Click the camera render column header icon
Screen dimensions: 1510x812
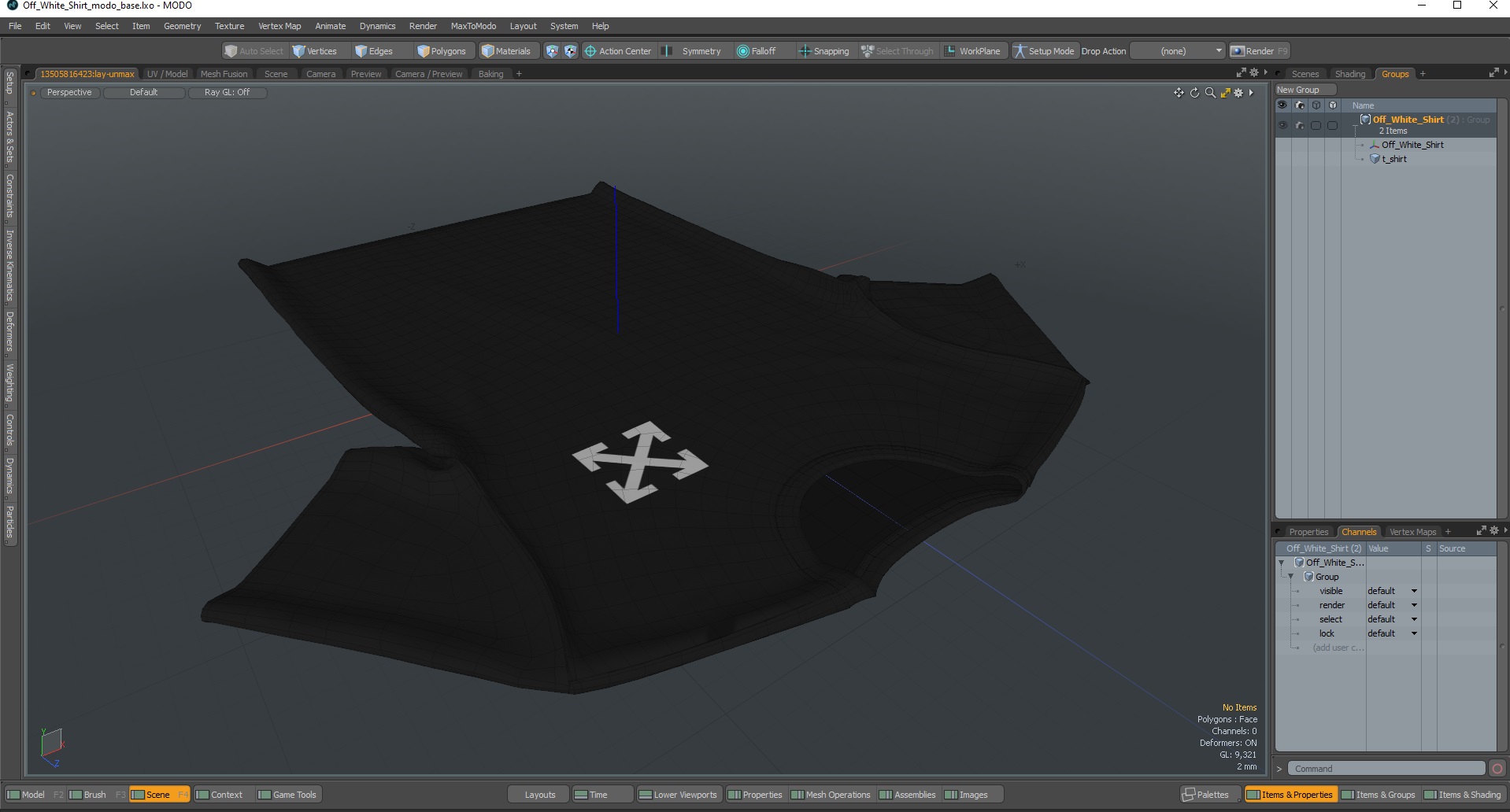pos(1300,105)
